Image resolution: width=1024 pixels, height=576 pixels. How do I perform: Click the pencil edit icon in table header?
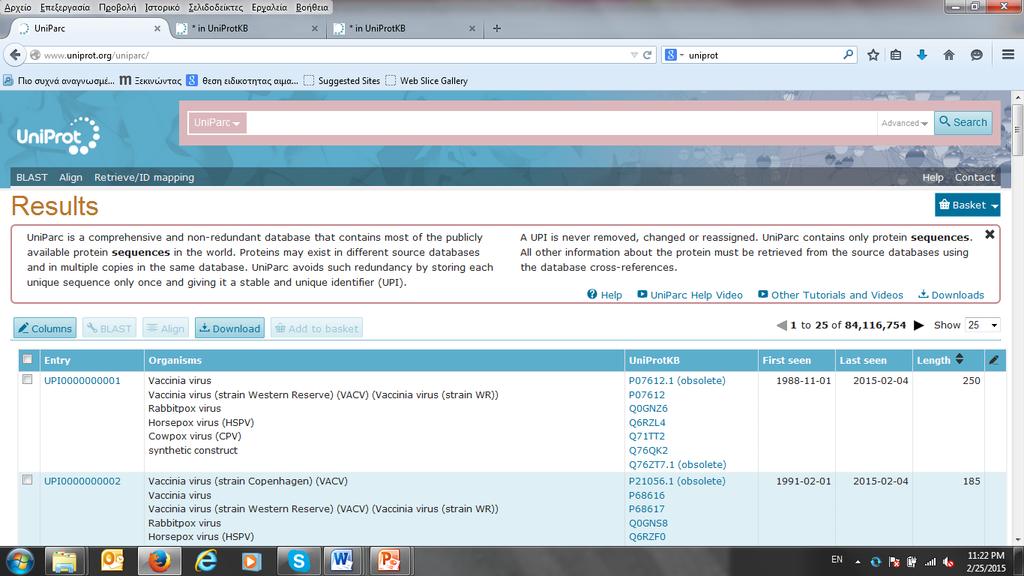pyautogui.click(x=994, y=360)
